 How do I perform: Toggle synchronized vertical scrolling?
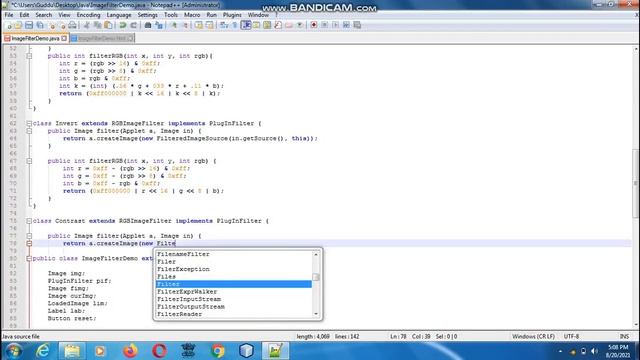coord(198,25)
